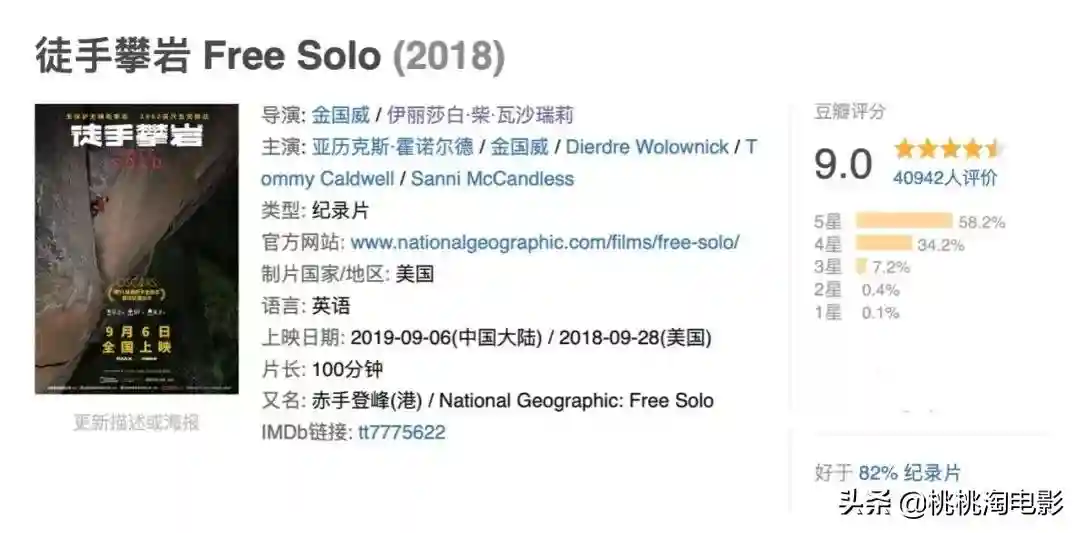Image resolution: width=1080 pixels, height=533 pixels.
Task: Open the 更新描述或海报 link
Action: click(x=136, y=422)
